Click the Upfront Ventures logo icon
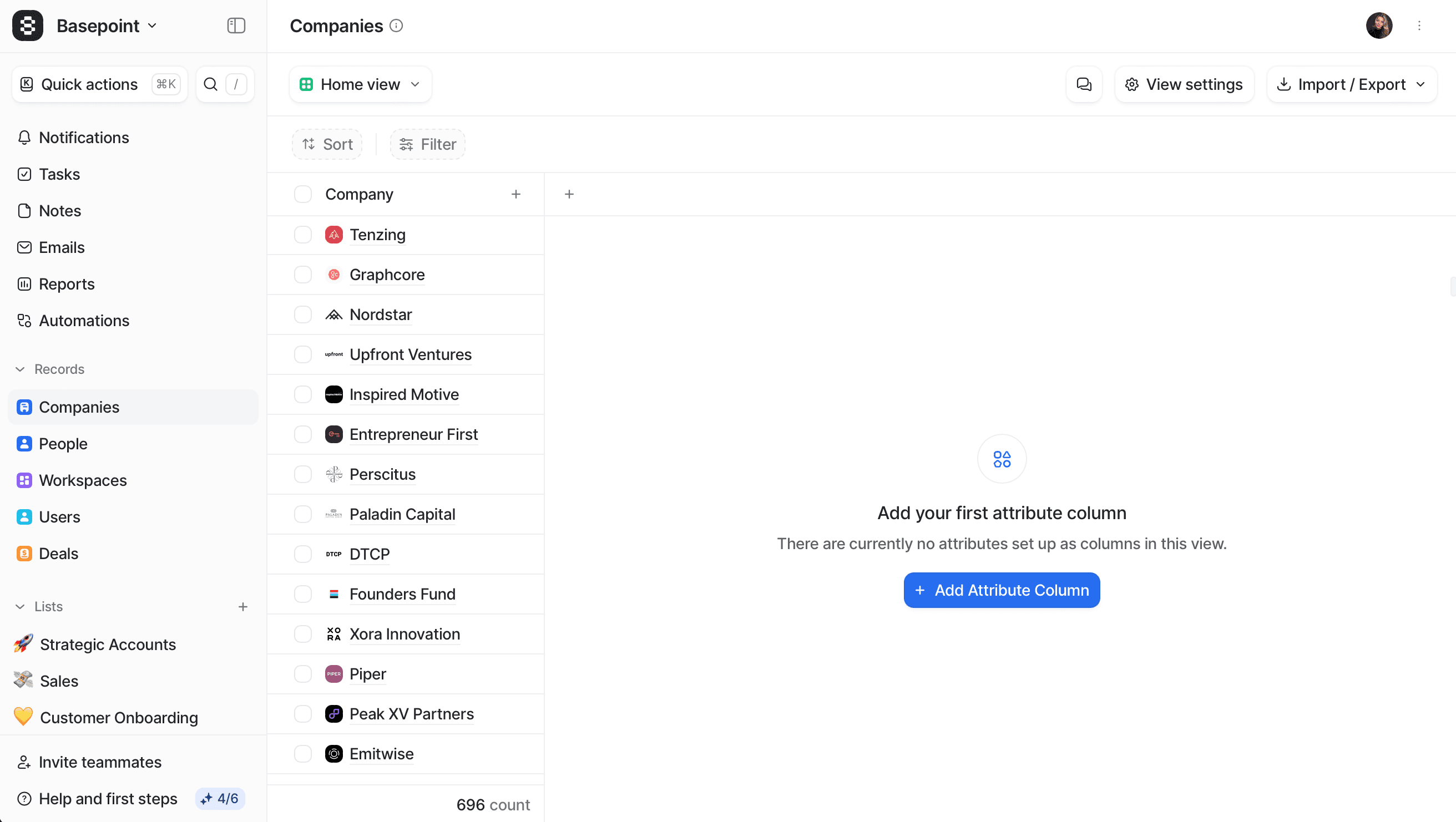The image size is (1456, 822). point(334,354)
